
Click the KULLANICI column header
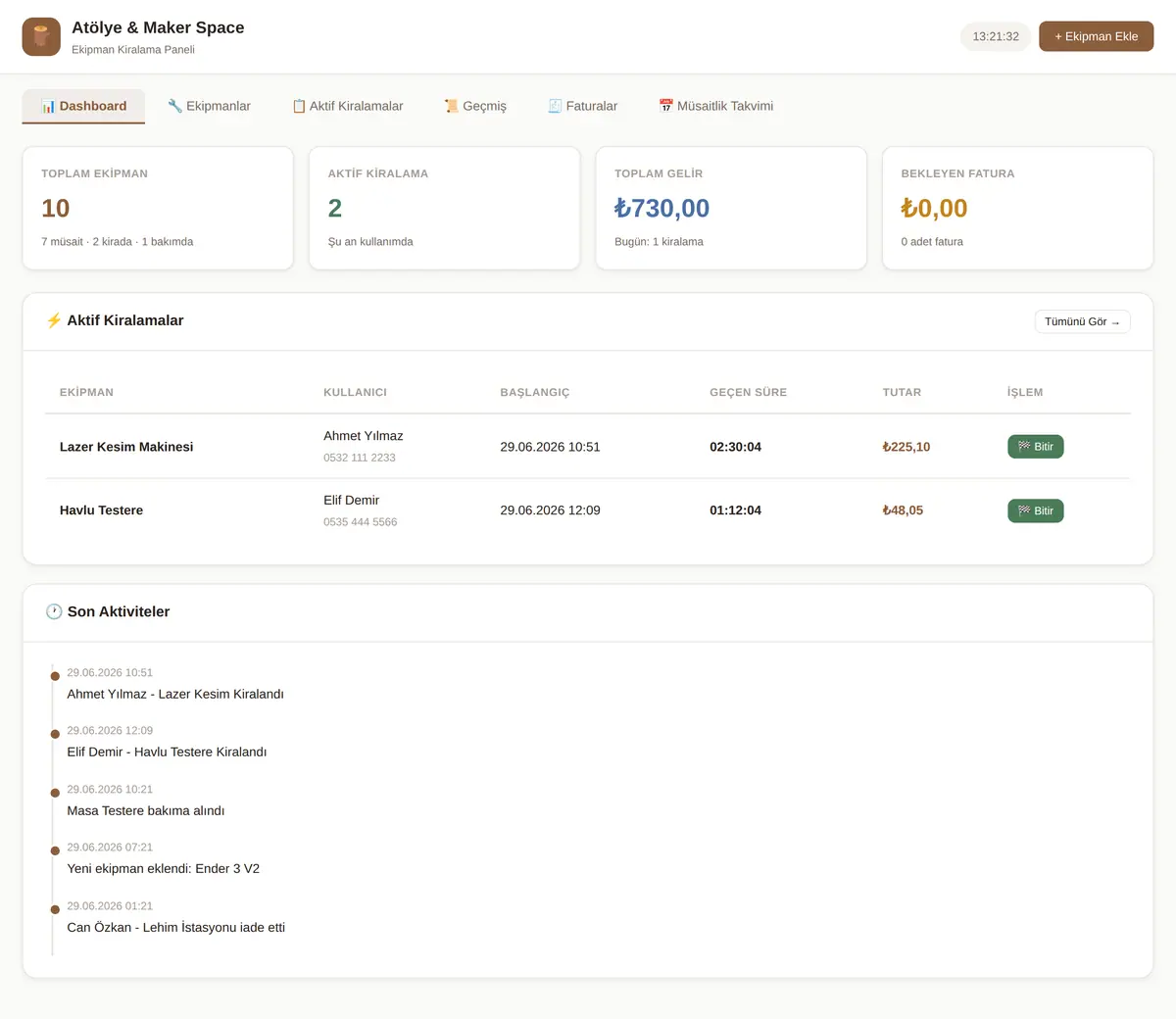tap(355, 392)
